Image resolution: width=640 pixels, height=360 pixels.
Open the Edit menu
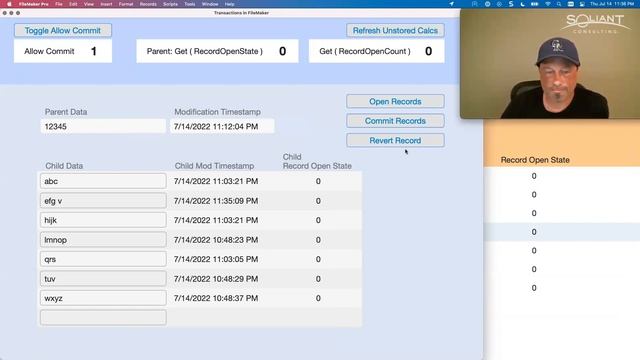(73, 4)
